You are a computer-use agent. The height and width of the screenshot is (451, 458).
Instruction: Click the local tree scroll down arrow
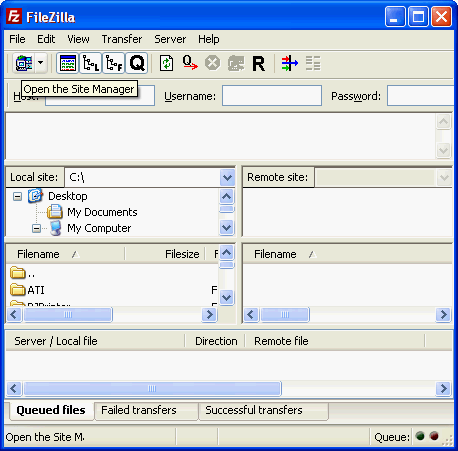(227, 228)
